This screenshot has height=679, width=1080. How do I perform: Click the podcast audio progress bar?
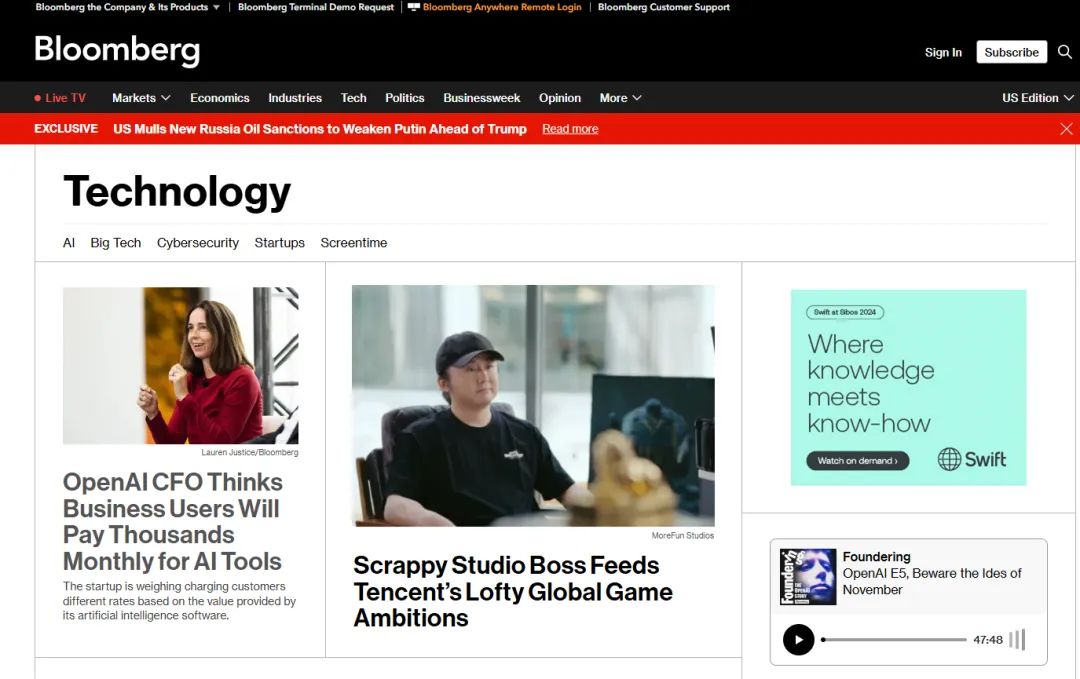tap(893, 640)
